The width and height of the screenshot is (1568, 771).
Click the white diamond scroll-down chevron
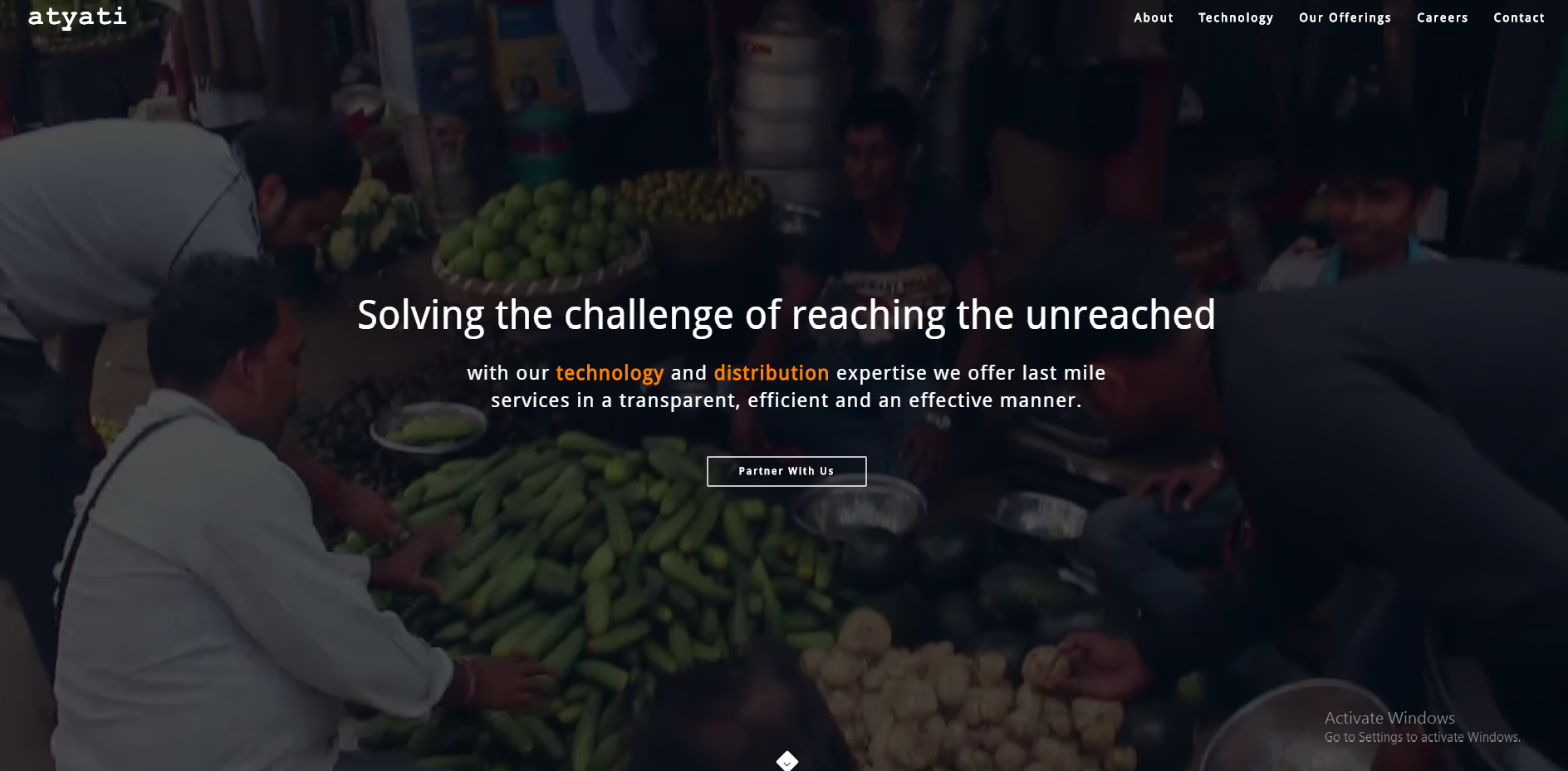[787, 761]
